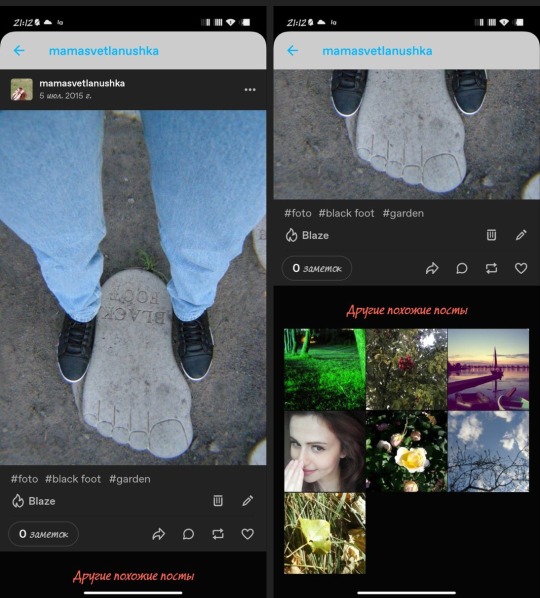Edit the post with the left-screen pencil icon
Screen dimensions: 540x598
tap(248, 500)
